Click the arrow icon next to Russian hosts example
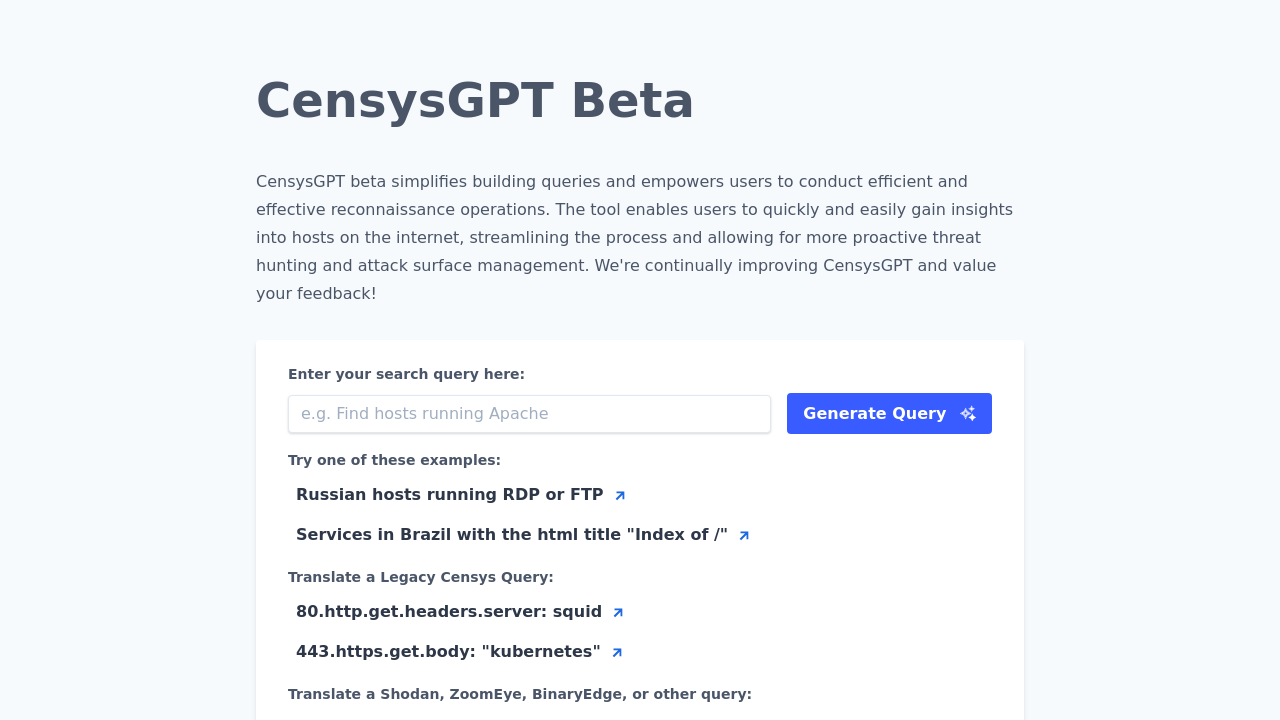This screenshot has height=720, width=1280. 620,495
